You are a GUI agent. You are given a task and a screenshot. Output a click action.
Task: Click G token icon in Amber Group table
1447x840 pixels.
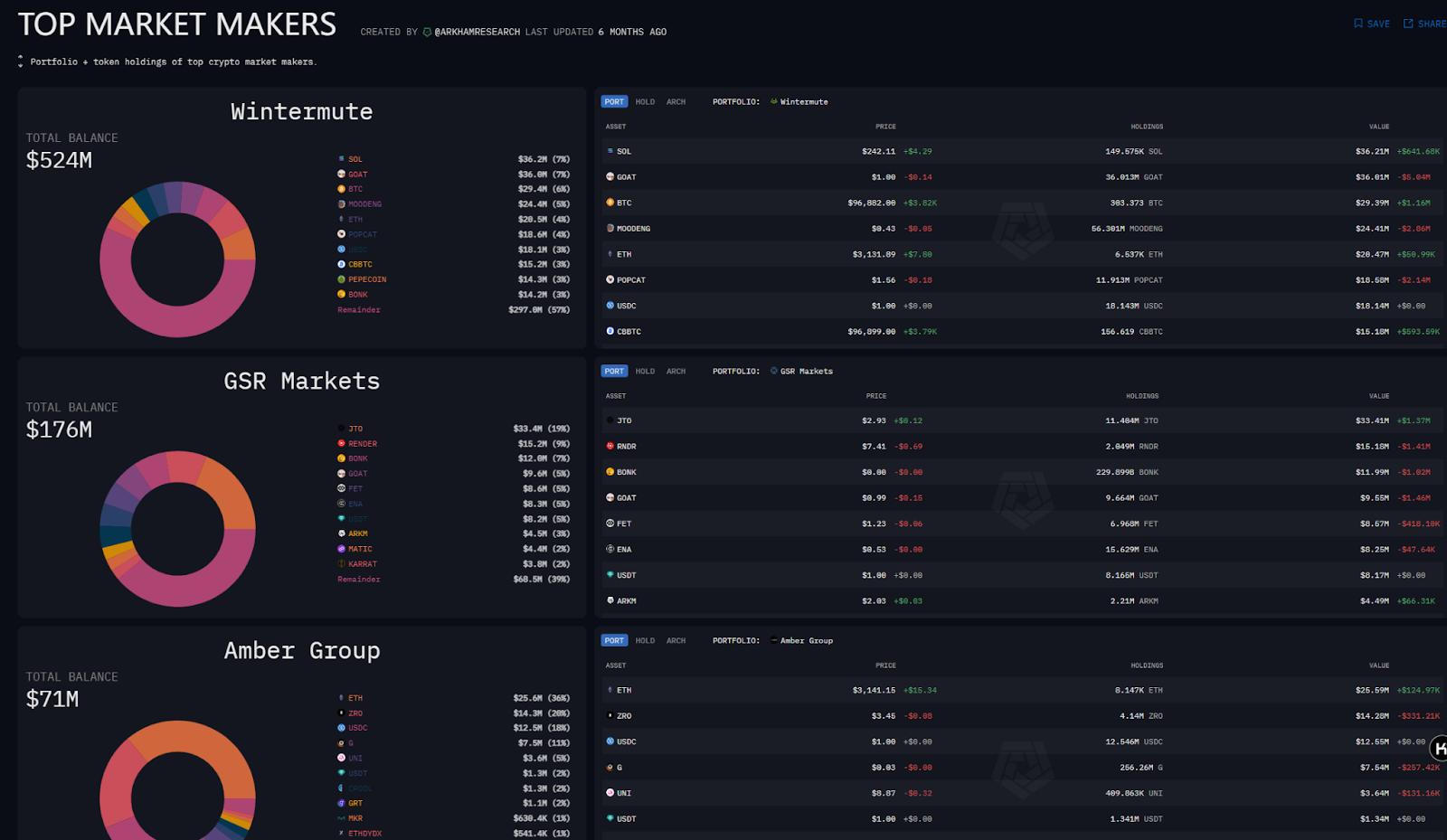(610, 767)
